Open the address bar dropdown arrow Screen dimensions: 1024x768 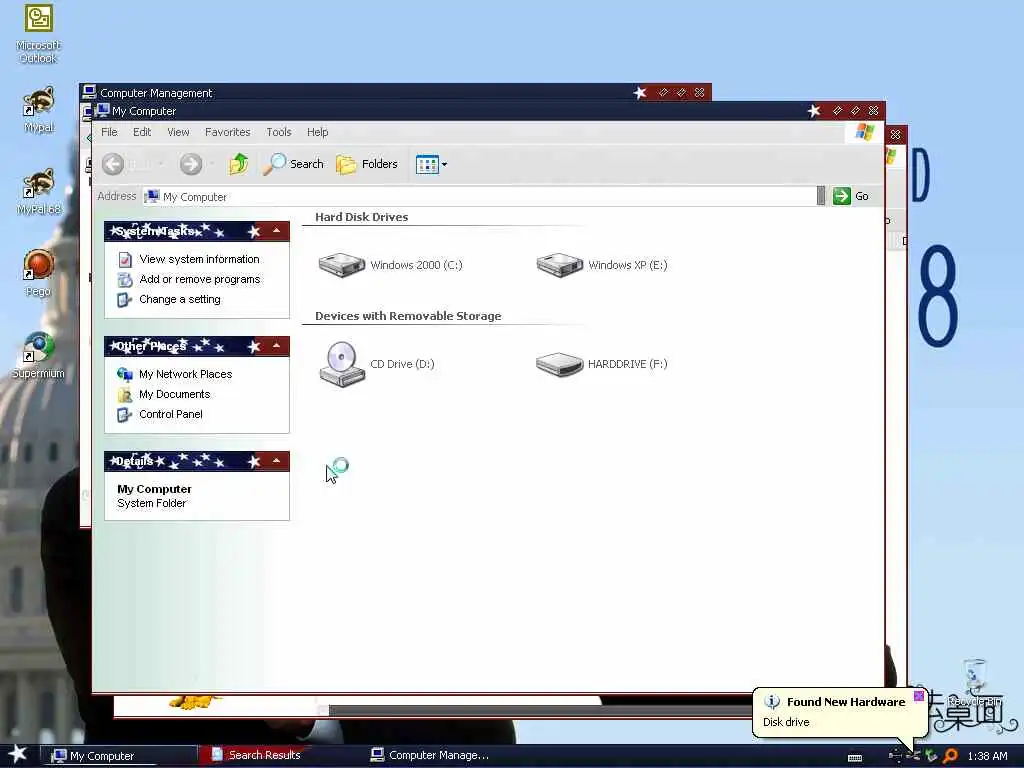pos(821,196)
